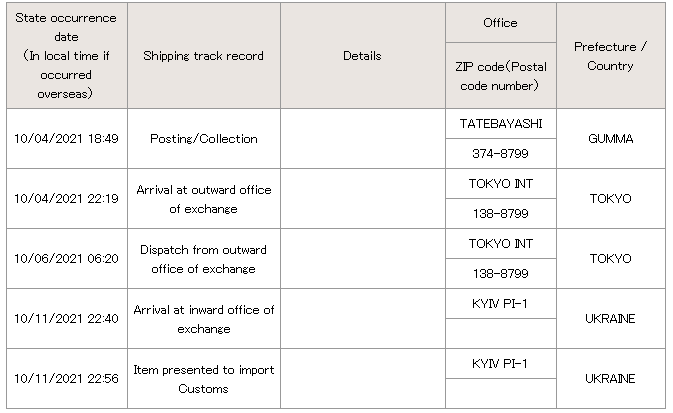Click the 10/04/2021 18:49 date cell
673x413 pixels.
coord(67,138)
